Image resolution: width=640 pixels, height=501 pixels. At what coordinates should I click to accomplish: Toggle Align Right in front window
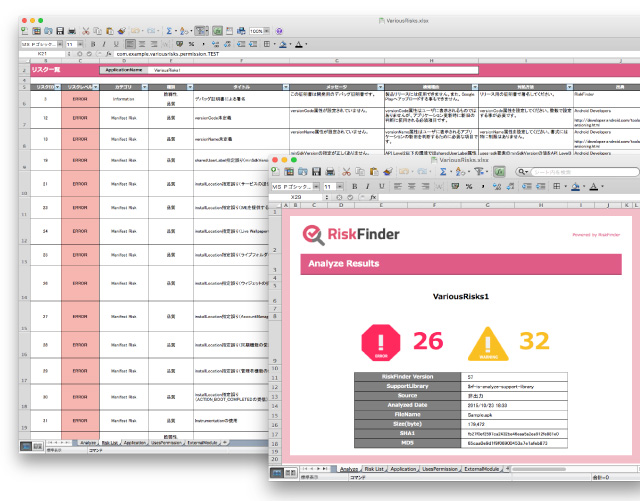425,186
